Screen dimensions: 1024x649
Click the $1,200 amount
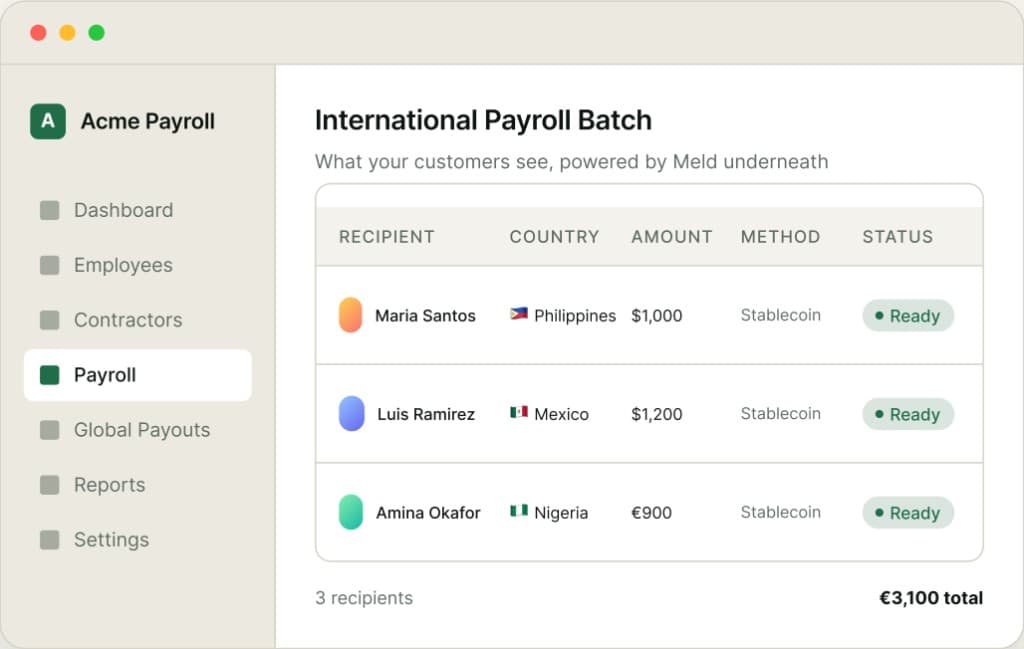(x=656, y=415)
